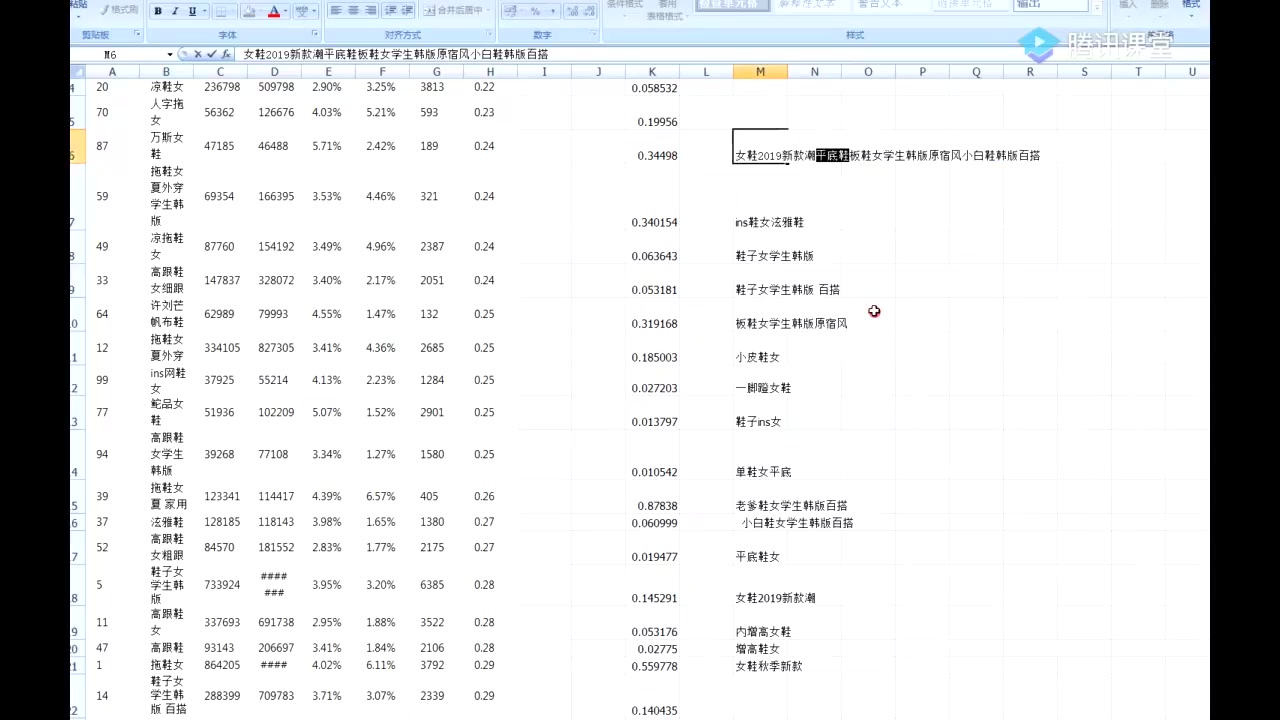Click cell 小皮鞋女
This screenshot has width=1280, height=720.
pyautogui.click(x=757, y=357)
